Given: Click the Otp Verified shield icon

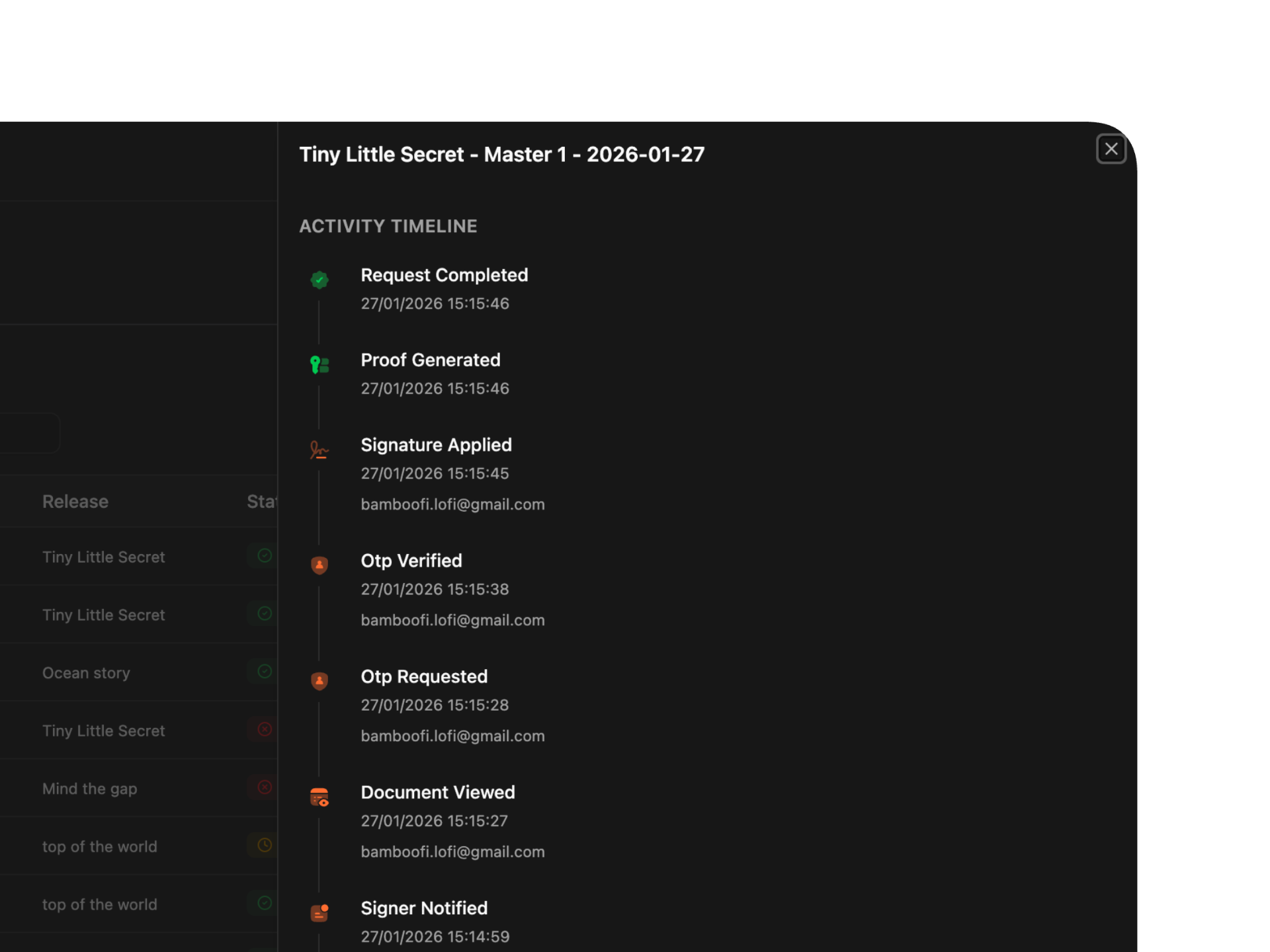Looking at the screenshot, I should click(x=319, y=565).
